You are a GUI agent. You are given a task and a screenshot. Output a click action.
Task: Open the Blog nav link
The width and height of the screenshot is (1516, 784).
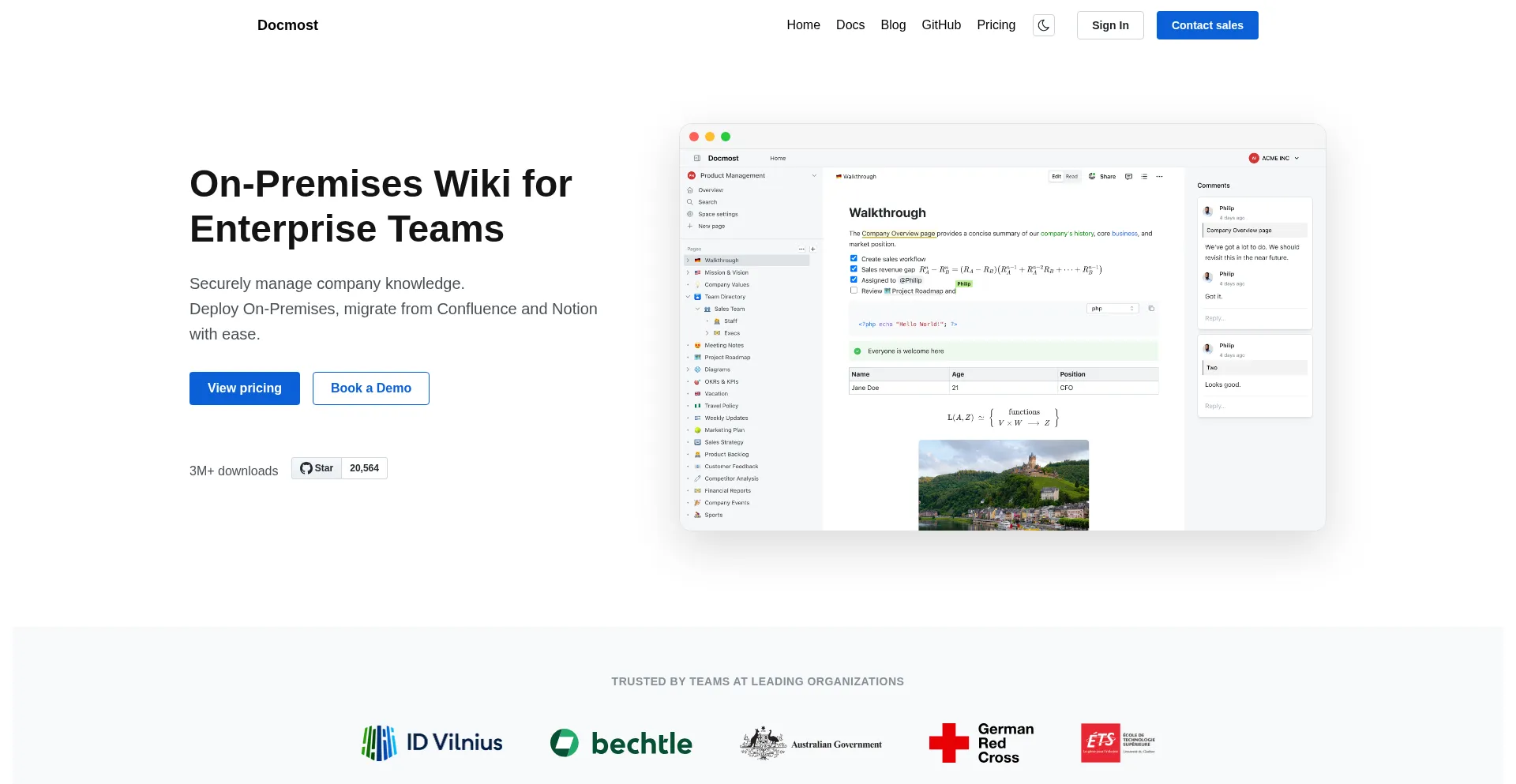893,25
